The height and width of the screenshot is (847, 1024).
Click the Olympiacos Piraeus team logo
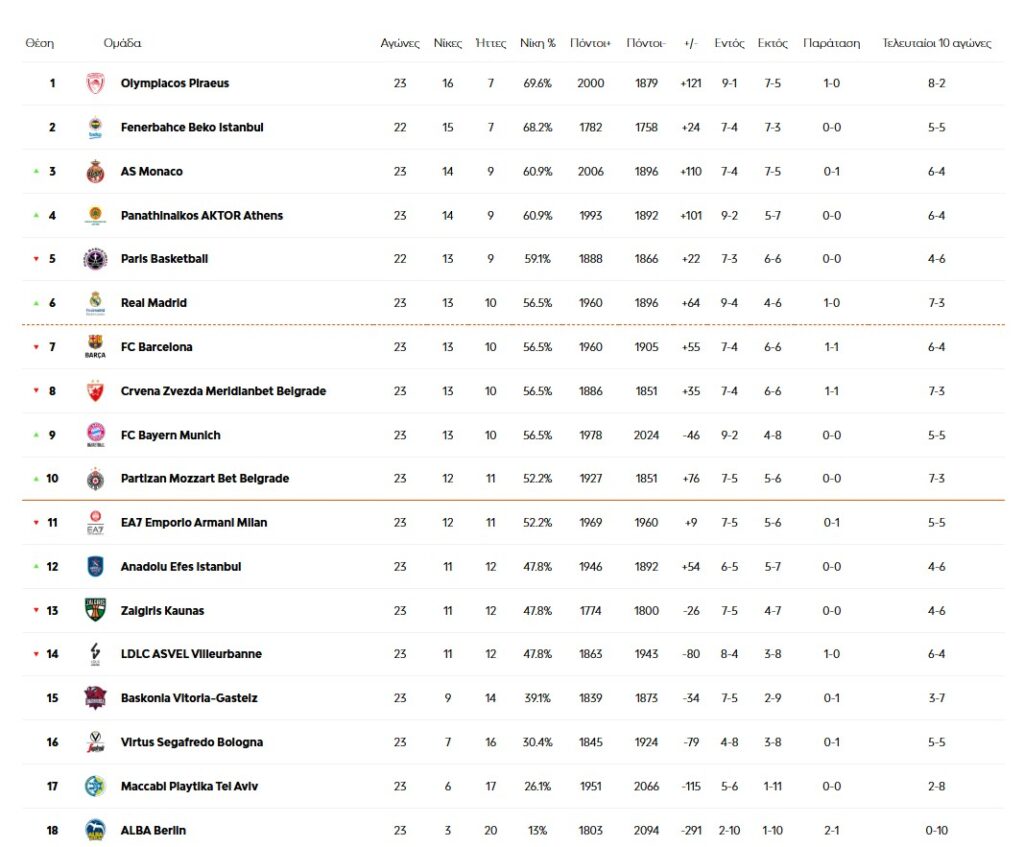tap(95, 84)
